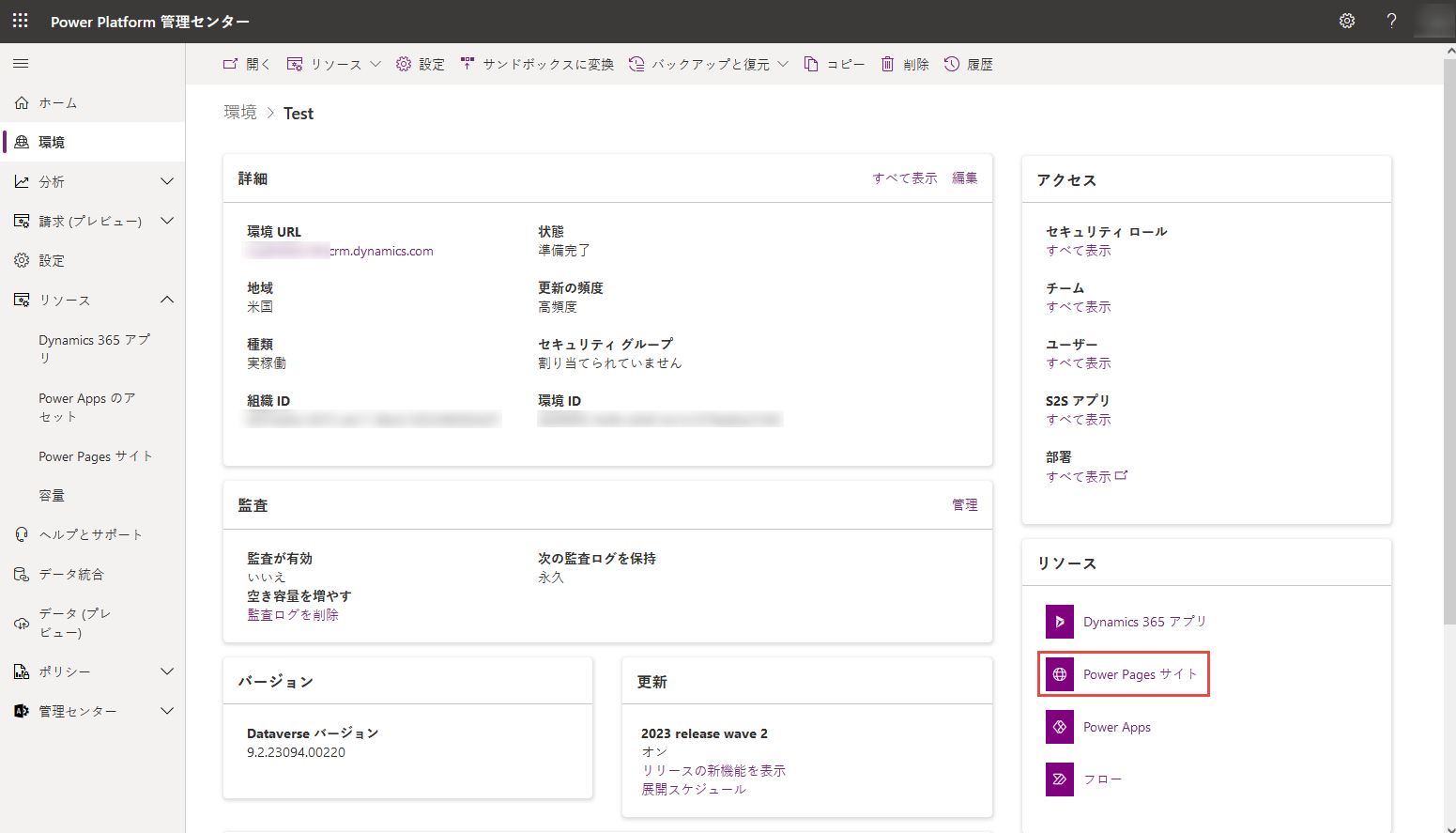The height and width of the screenshot is (833, 1456).
Task: Click the 履歴 history icon in the toolbar
Action: 952,64
